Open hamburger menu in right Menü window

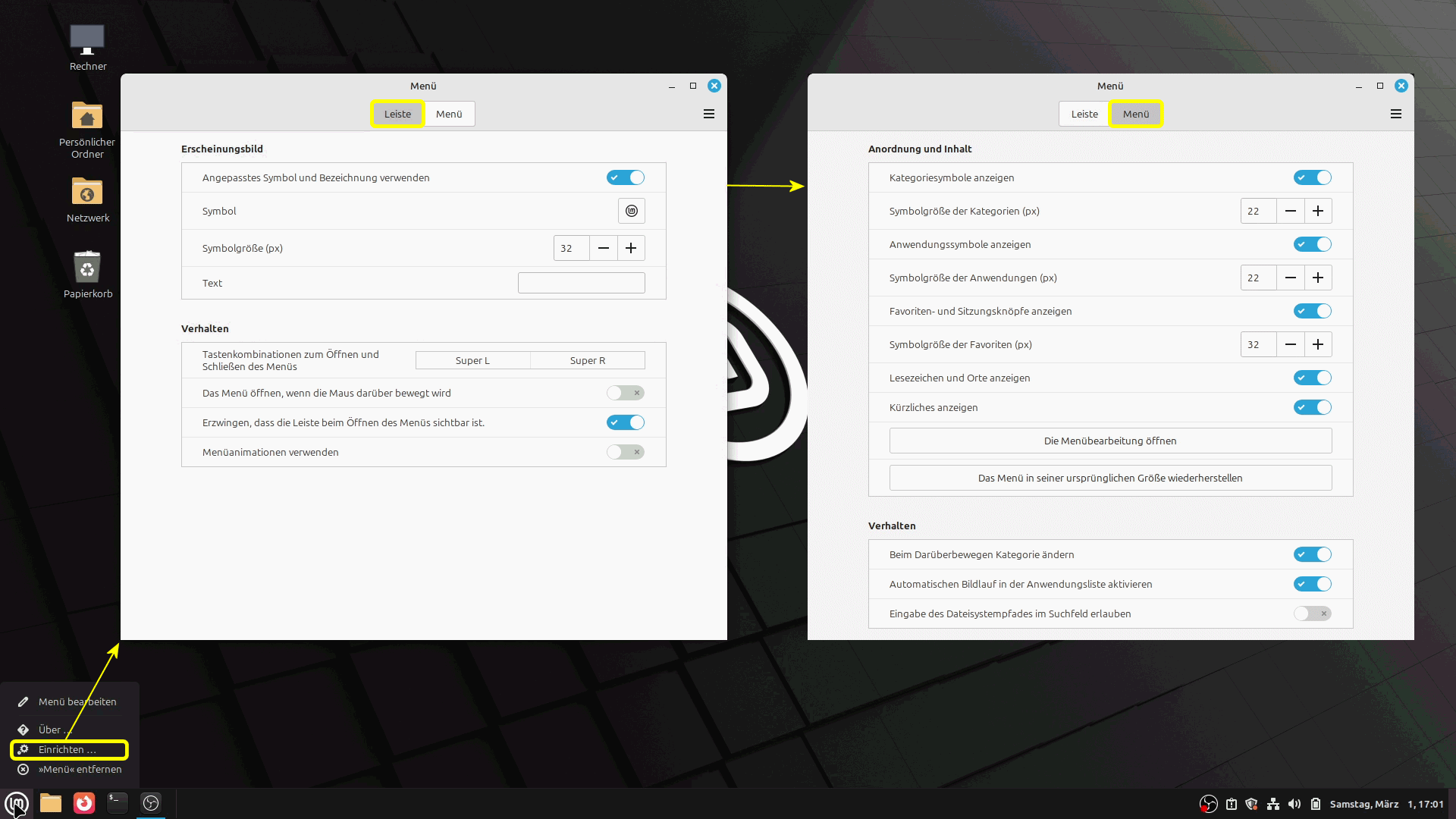(1396, 114)
